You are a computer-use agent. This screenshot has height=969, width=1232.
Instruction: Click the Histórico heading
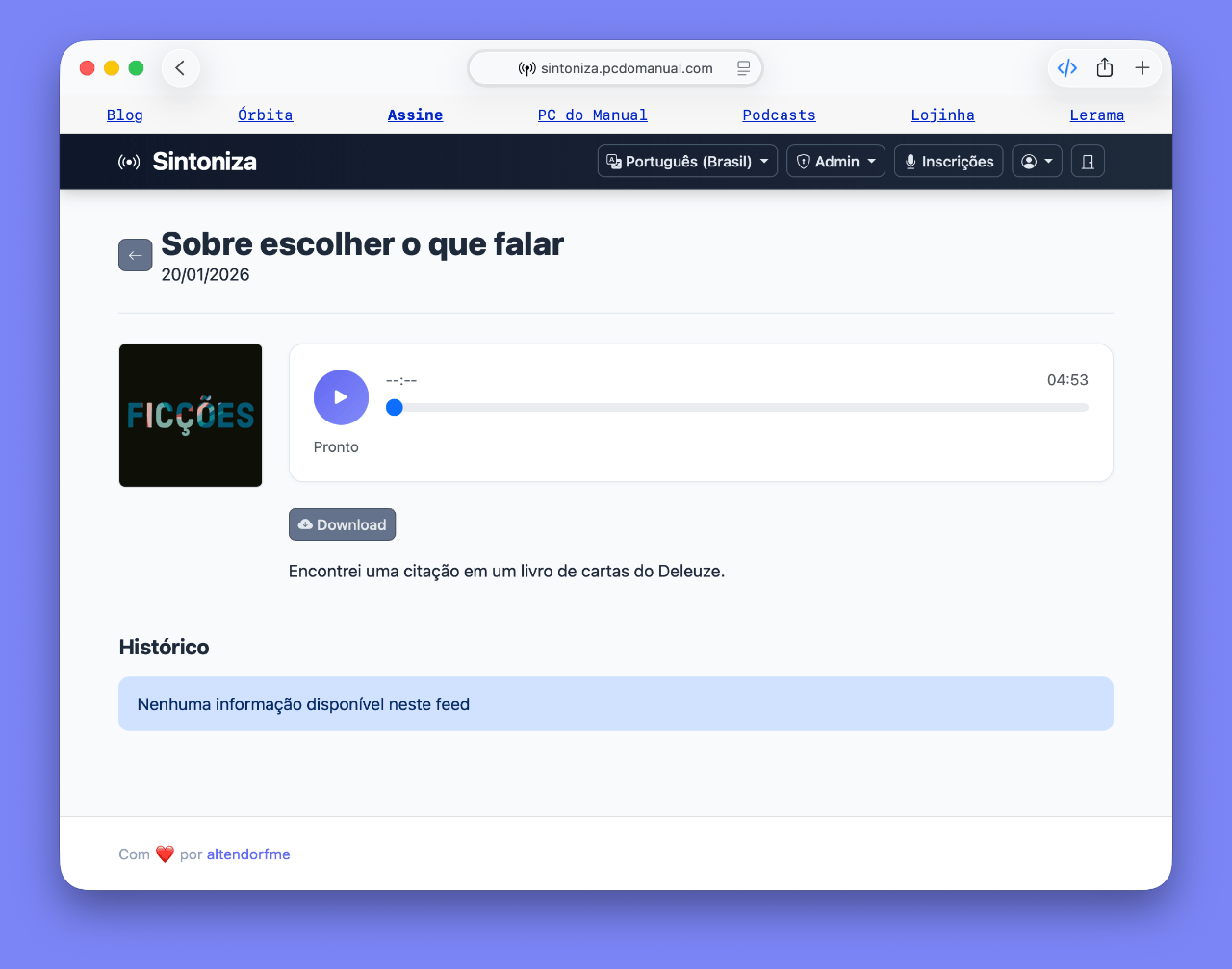165,647
